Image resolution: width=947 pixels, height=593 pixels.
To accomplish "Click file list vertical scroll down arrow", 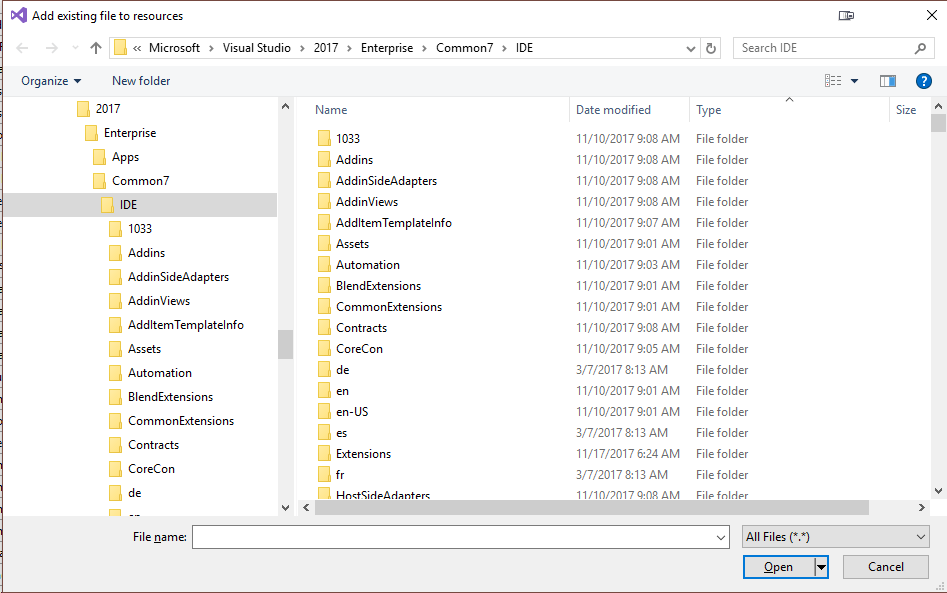I will 938,491.
